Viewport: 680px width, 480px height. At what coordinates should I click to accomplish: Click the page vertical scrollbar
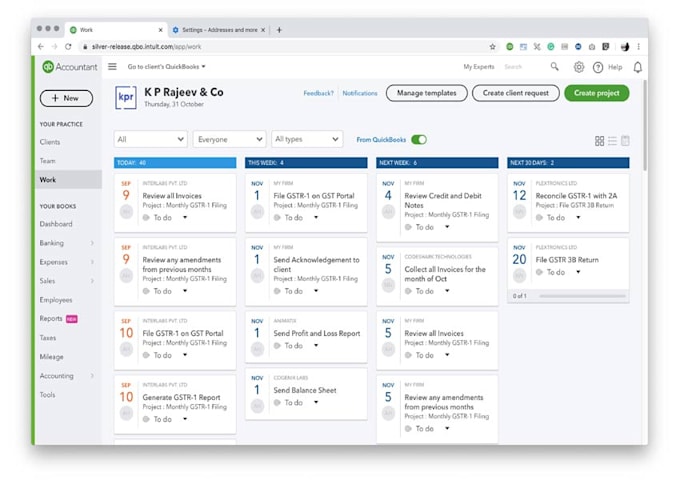pos(645,126)
